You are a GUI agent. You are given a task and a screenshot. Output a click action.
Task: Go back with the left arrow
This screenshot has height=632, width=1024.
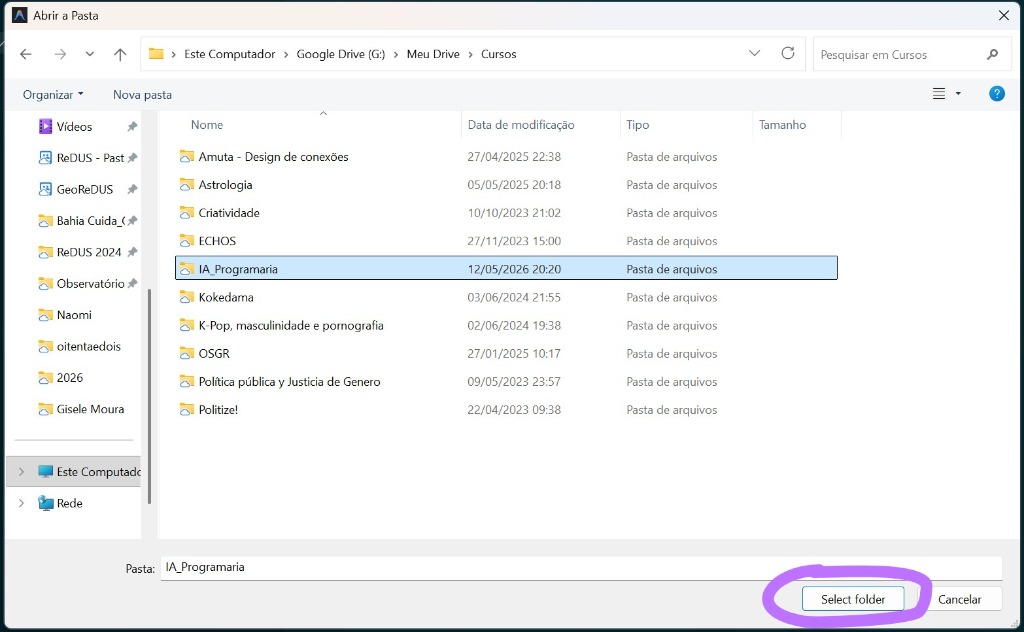click(x=25, y=54)
